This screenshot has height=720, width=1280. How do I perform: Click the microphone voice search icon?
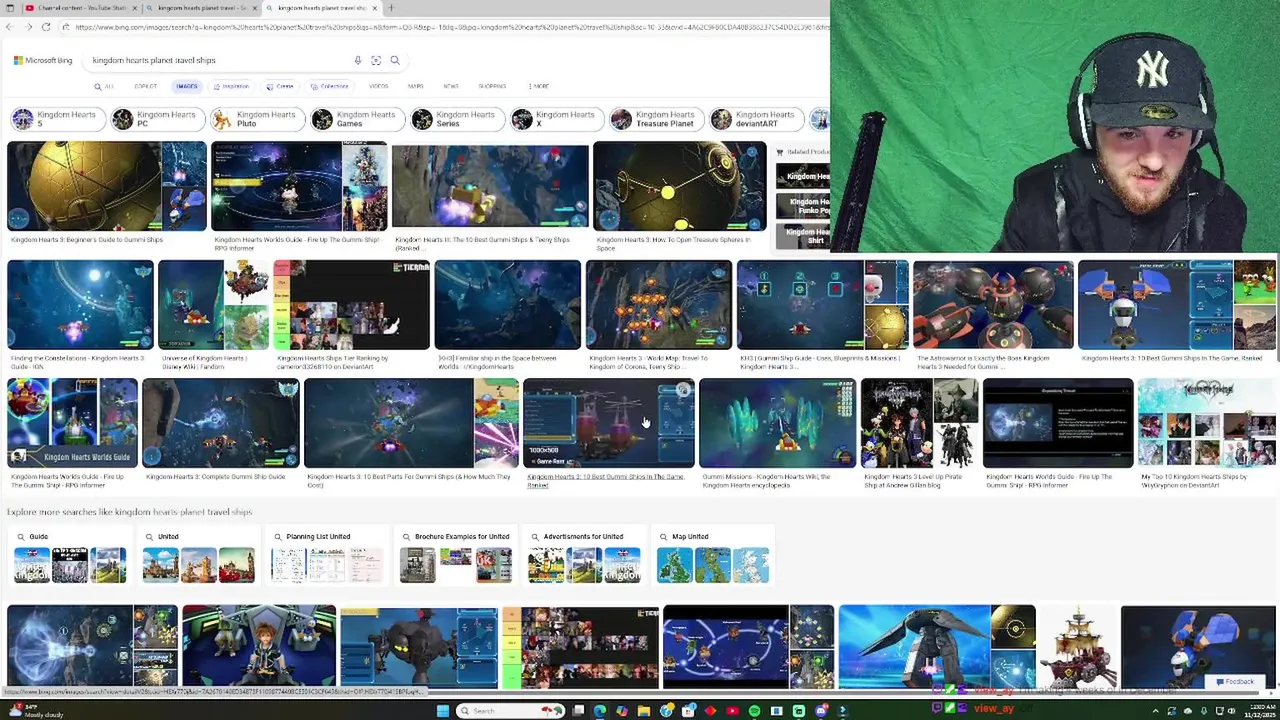357,60
